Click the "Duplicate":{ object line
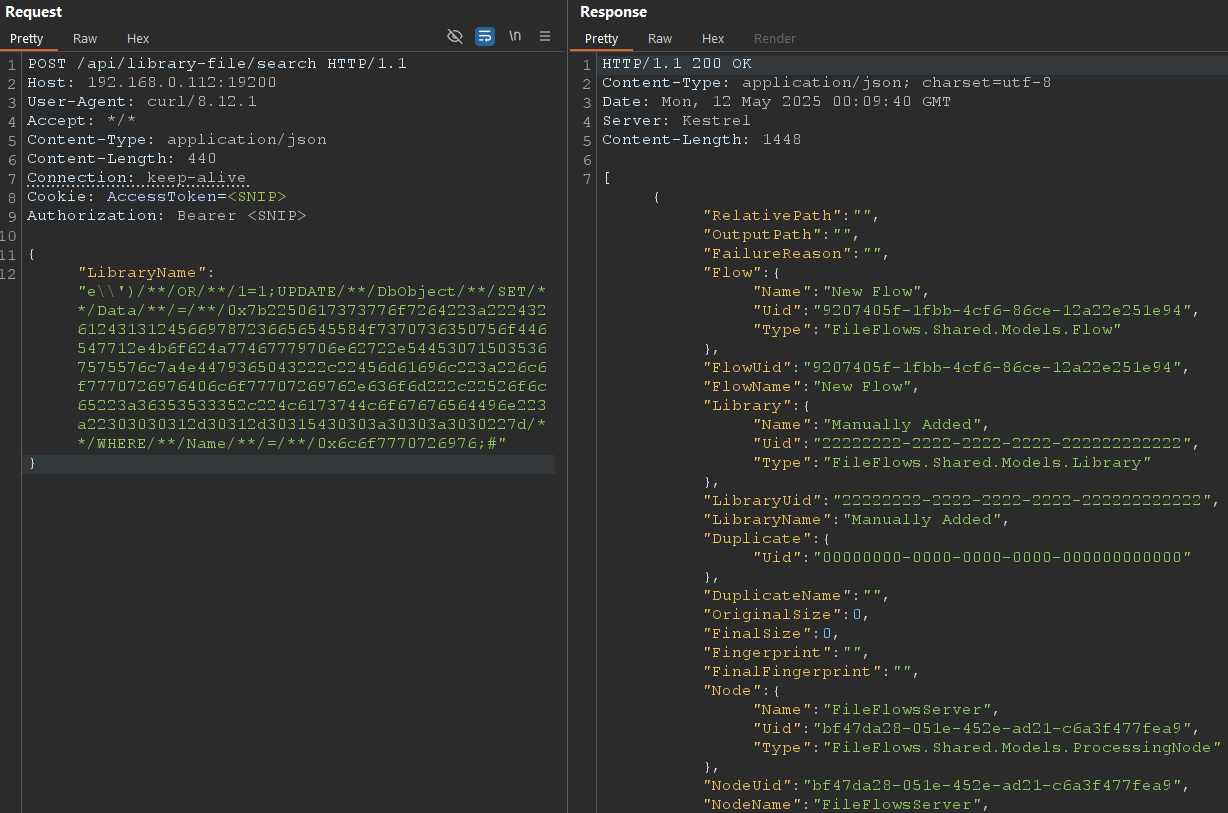The image size is (1228, 813). [767, 538]
